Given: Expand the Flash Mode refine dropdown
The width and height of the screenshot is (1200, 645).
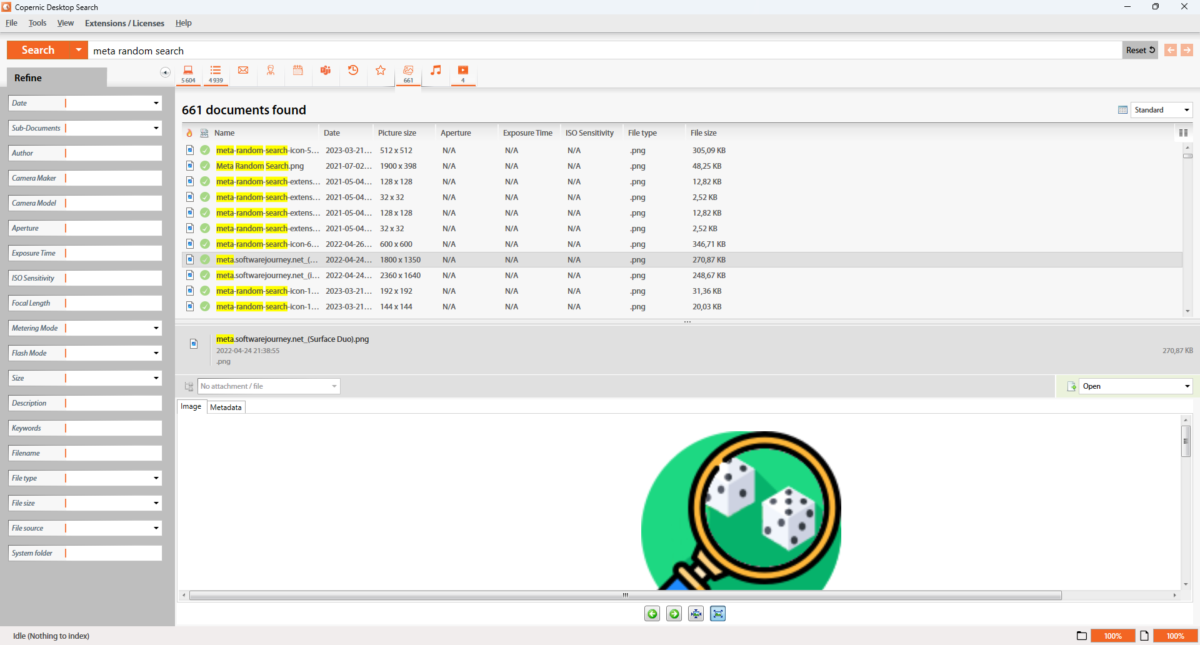Looking at the screenshot, I should point(156,352).
